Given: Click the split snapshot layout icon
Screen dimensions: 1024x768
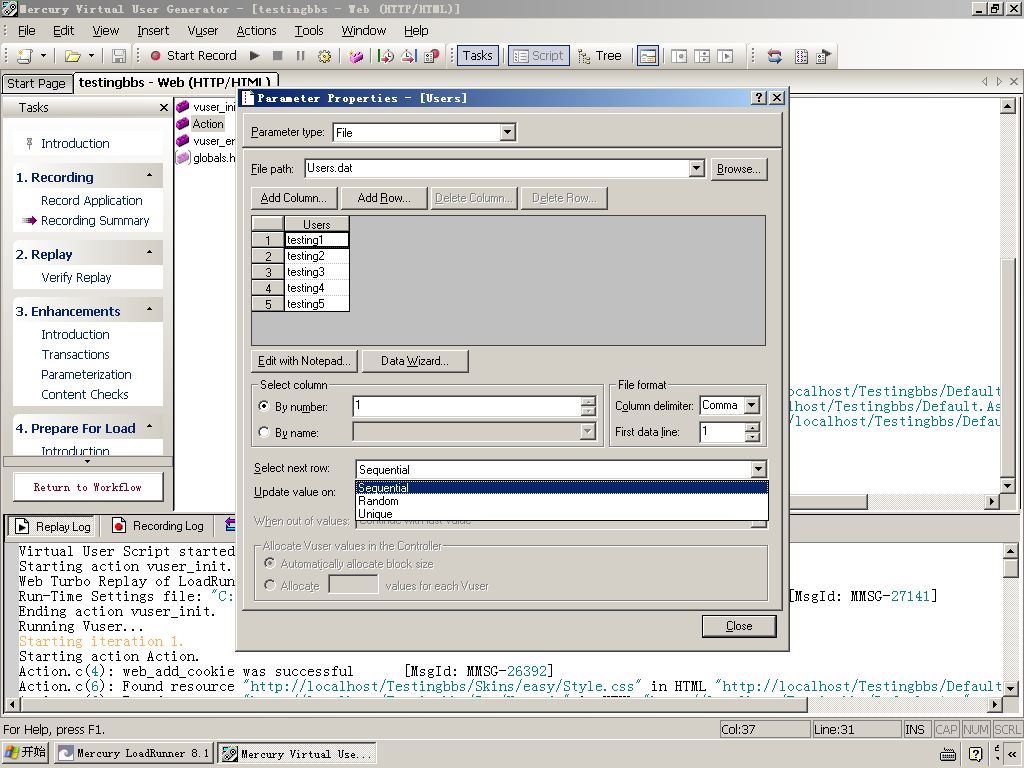Looking at the screenshot, I should click(x=702, y=56).
